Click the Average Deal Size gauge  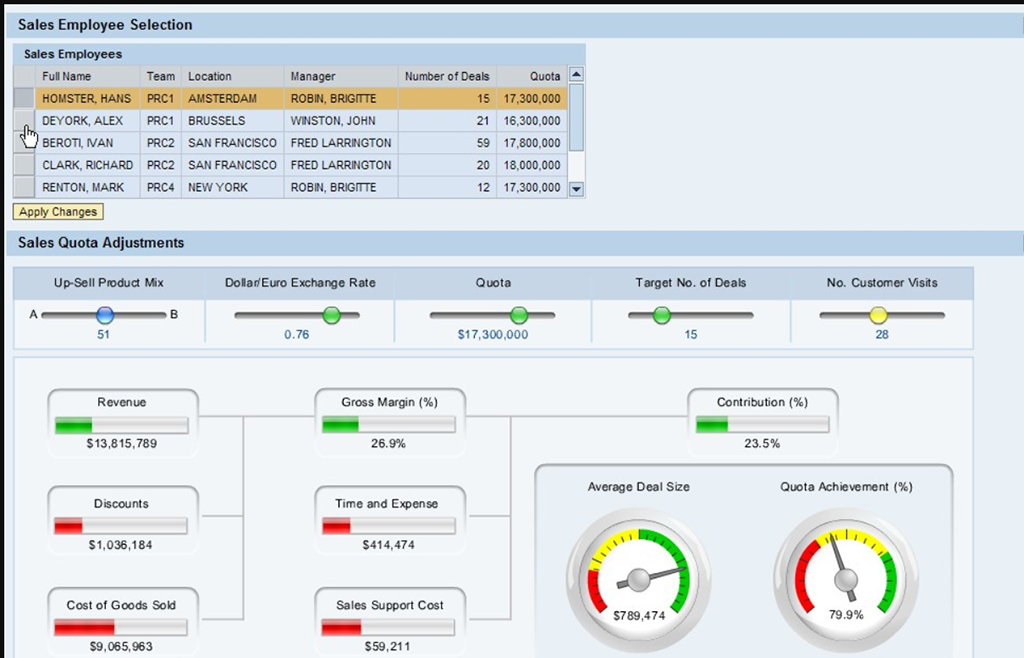[x=638, y=578]
